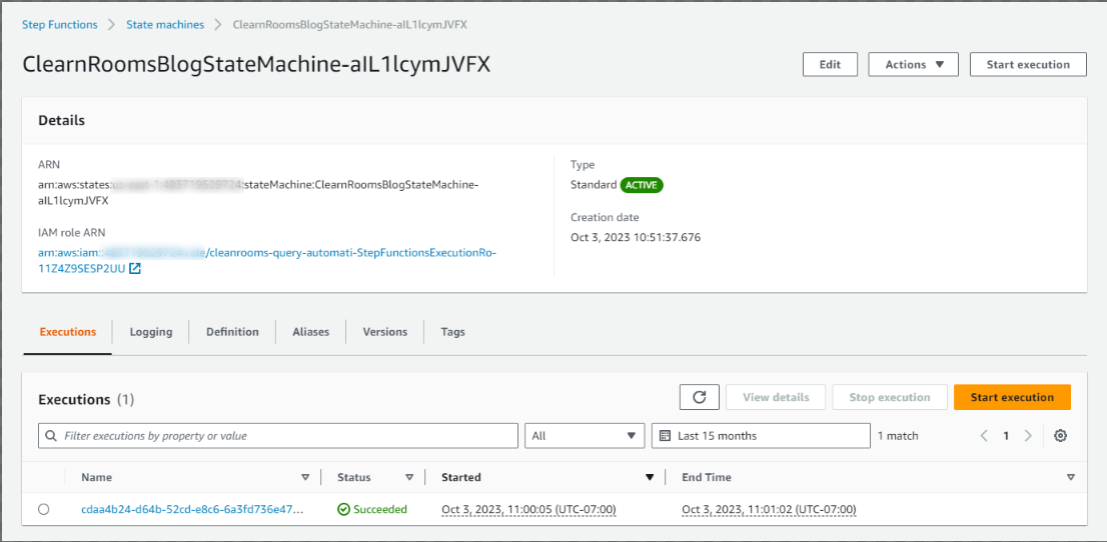Screen dimensions: 1107x542
Task: Open the All status filter dropdown
Action: 585,436
